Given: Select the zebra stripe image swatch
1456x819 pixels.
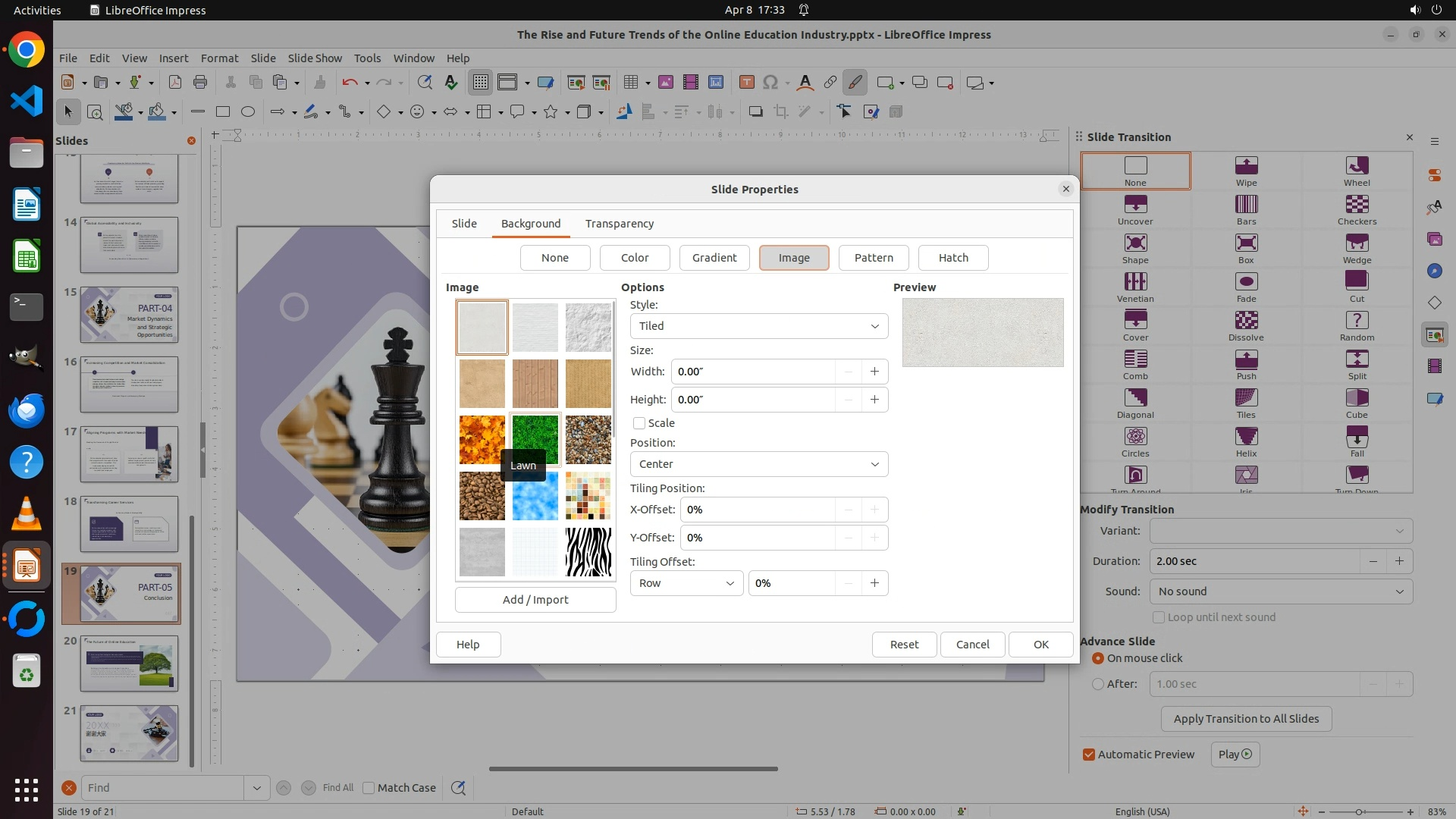Looking at the screenshot, I should click(x=588, y=552).
